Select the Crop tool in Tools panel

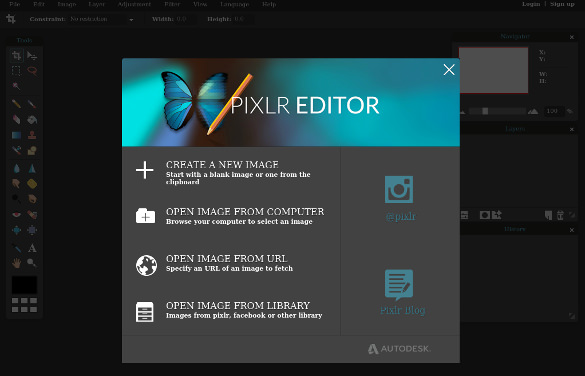pyautogui.click(x=16, y=56)
